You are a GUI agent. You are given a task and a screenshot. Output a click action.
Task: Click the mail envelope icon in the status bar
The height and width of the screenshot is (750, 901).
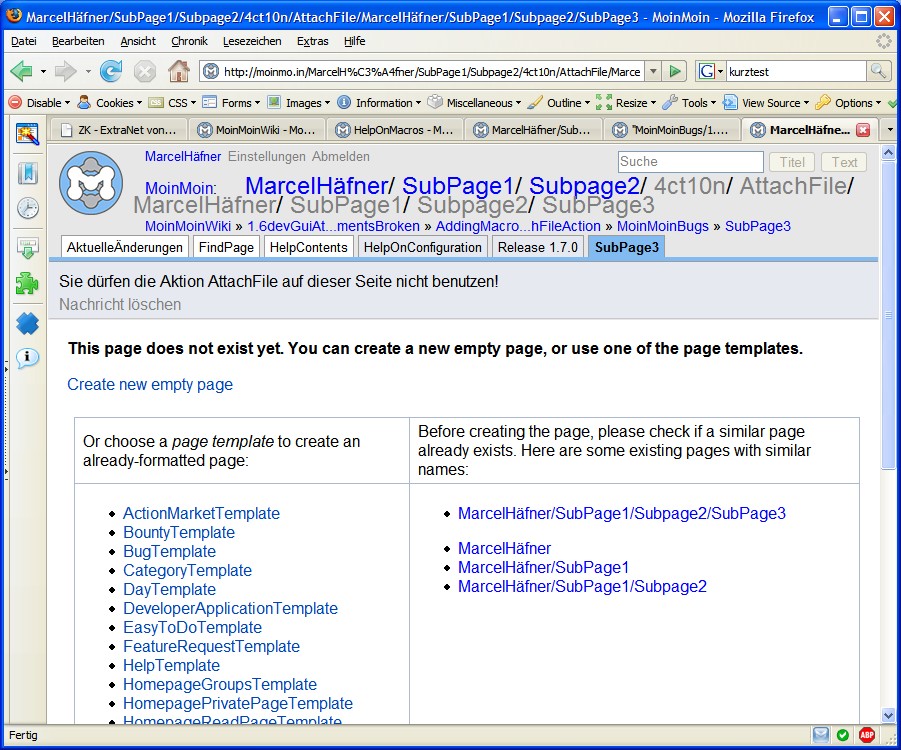821,734
